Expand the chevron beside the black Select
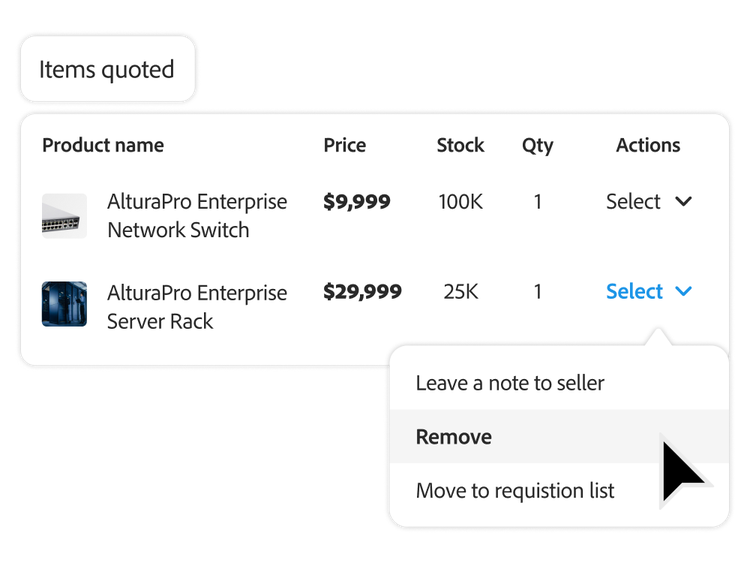The width and height of the screenshot is (750, 563). [x=684, y=202]
